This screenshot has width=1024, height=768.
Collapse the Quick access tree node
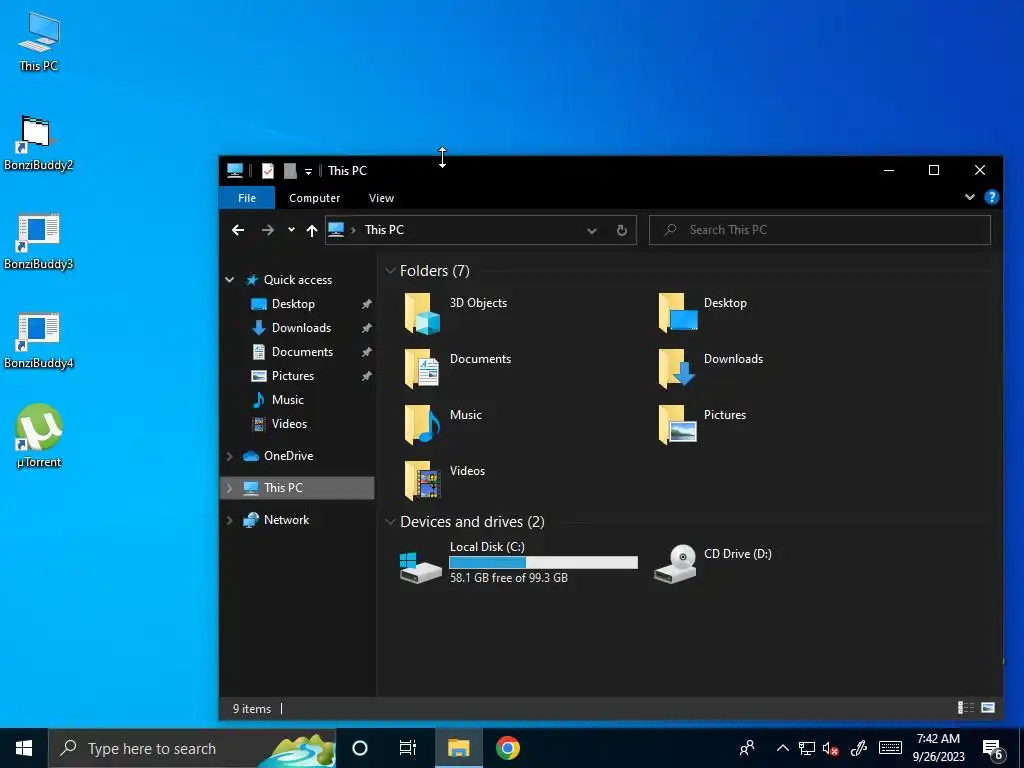tap(230, 280)
